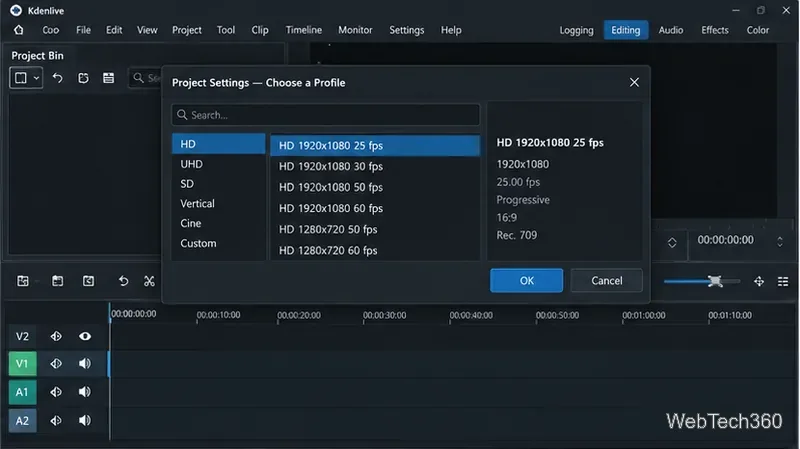Screen dimensions: 800x449
Task: Select the V1 track header label
Action: [22, 364]
